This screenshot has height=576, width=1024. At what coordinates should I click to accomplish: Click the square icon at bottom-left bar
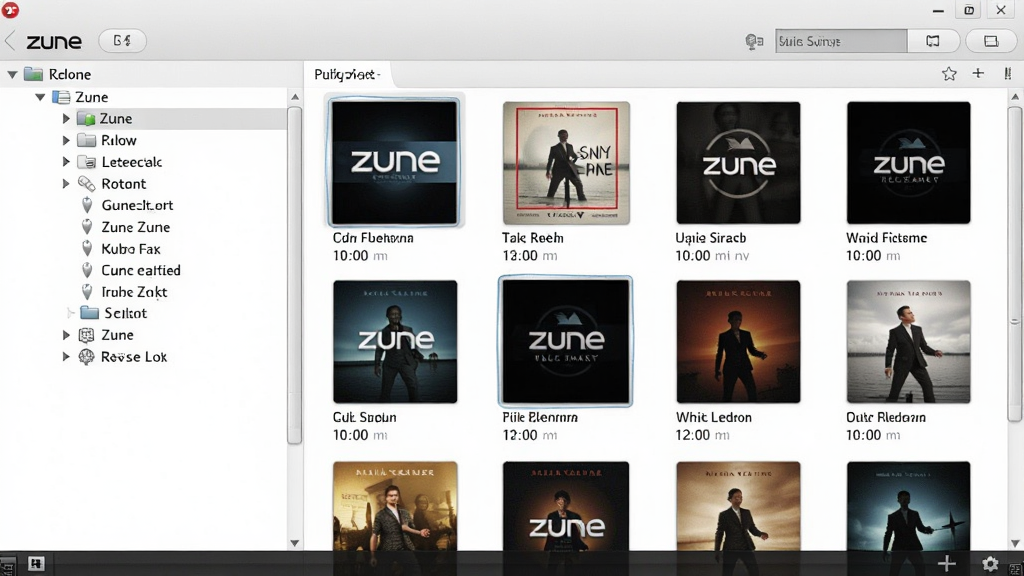(36, 563)
